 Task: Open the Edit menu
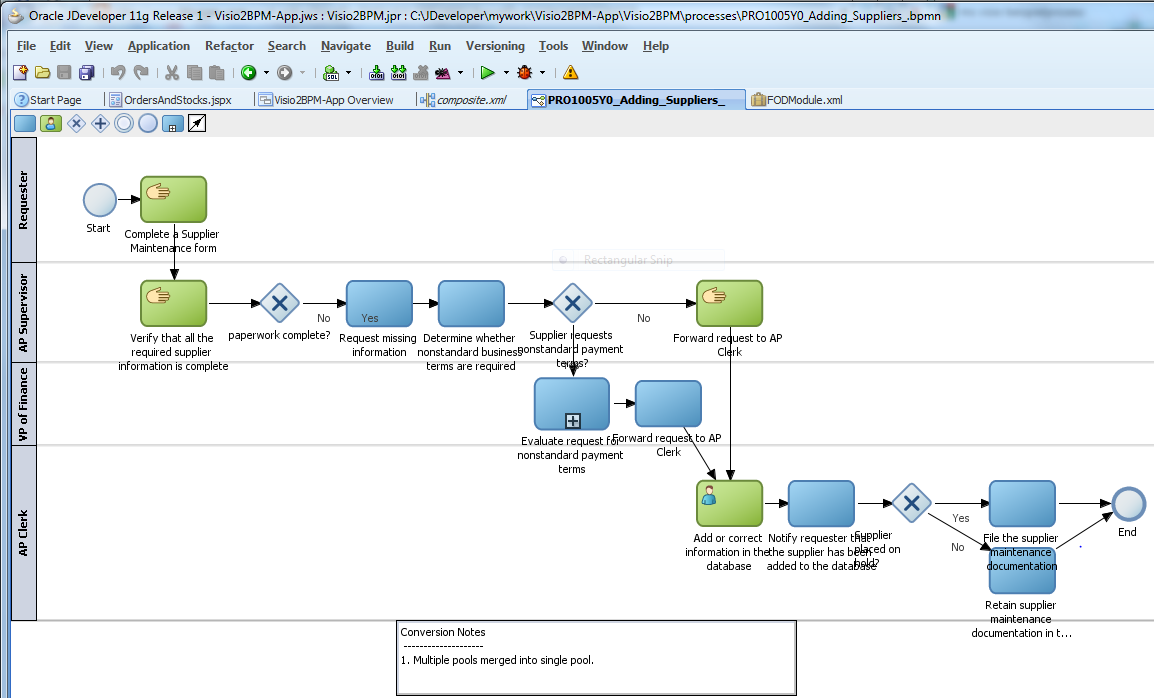[60, 46]
